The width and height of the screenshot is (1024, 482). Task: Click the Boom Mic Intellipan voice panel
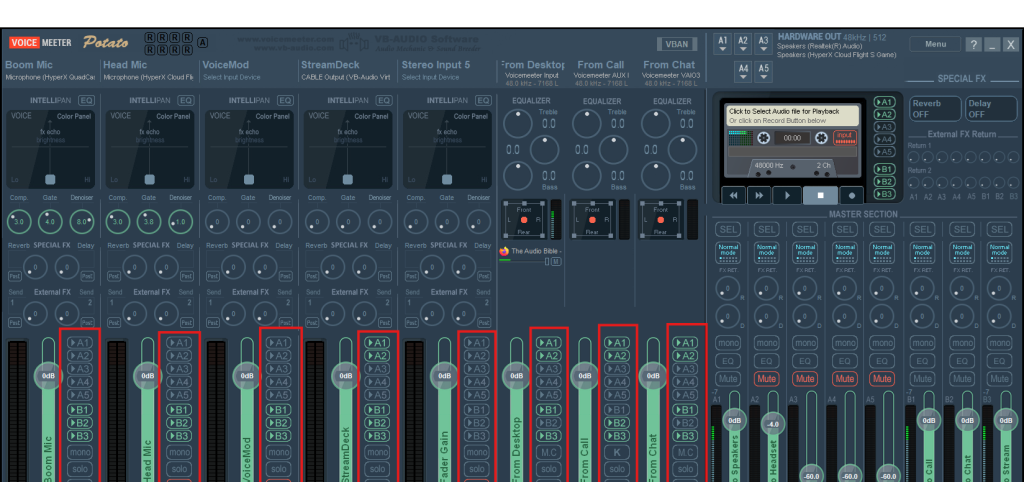[50, 150]
